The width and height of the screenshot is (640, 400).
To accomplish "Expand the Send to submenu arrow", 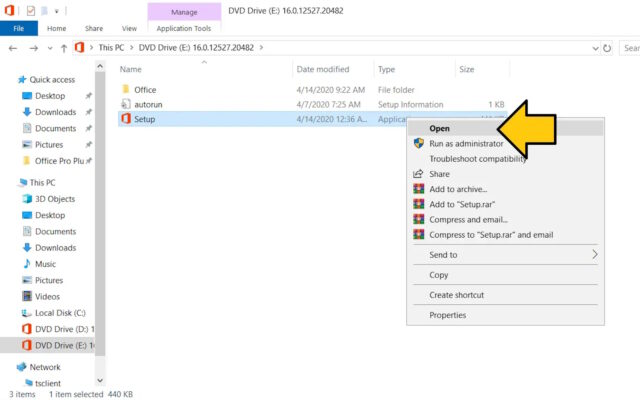I will [595, 255].
